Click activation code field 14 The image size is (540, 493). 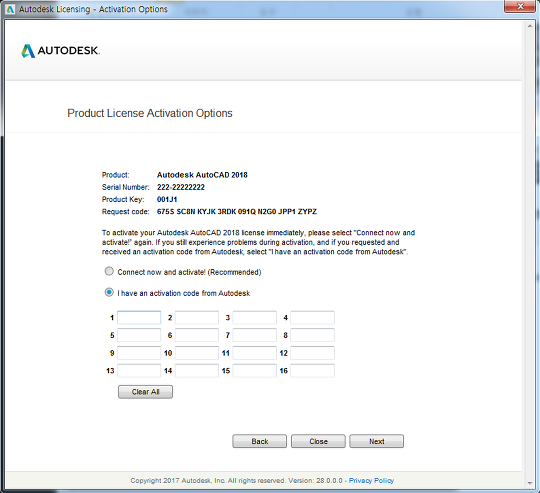tap(197, 371)
